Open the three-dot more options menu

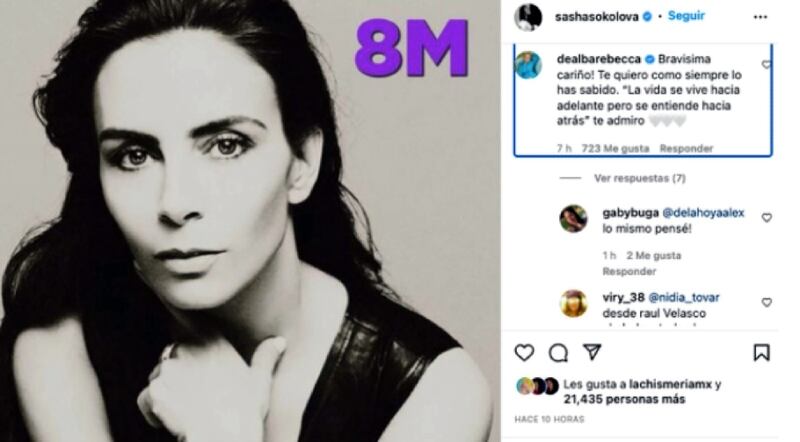tap(762, 16)
